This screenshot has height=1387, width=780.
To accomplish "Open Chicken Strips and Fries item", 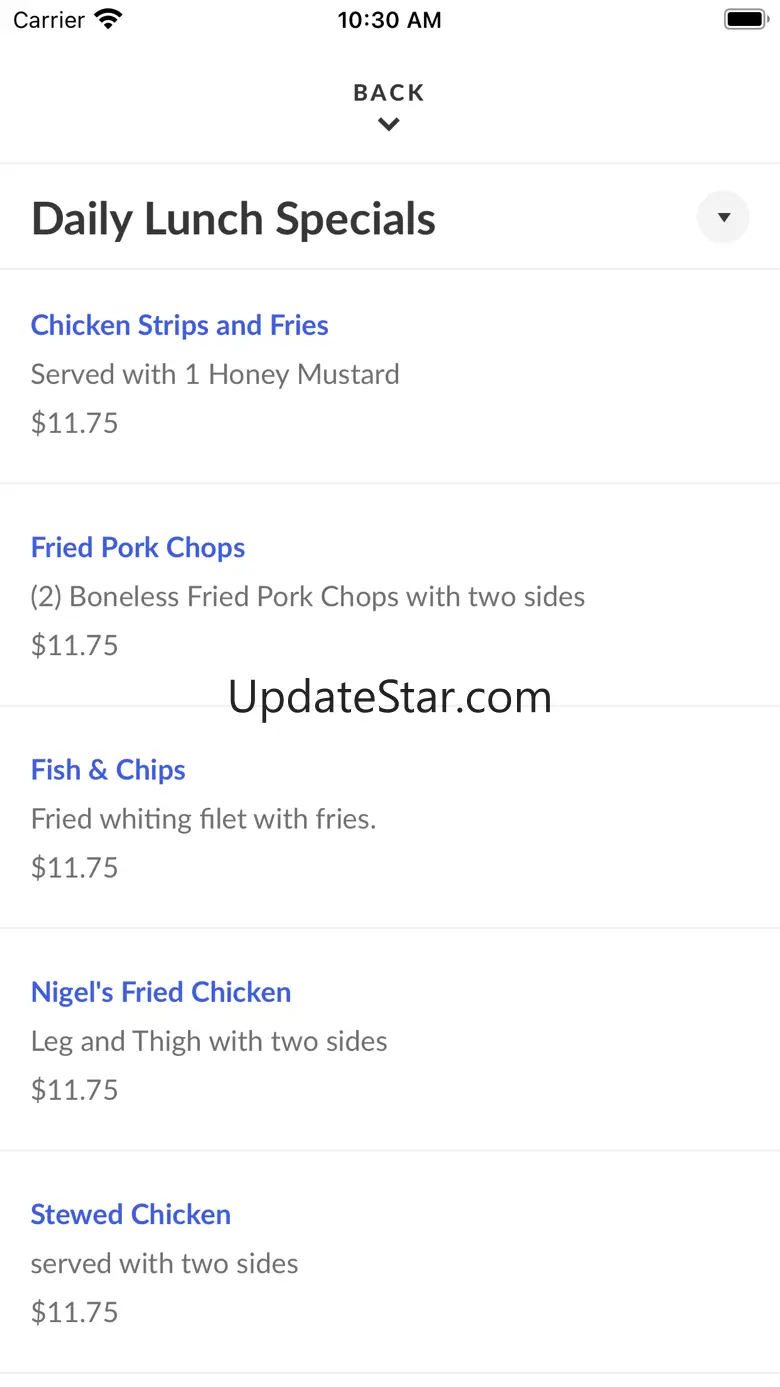I will click(x=180, y=326).
